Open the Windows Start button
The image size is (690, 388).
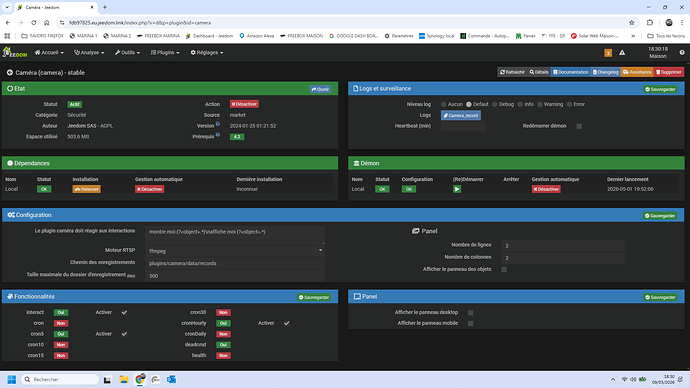(12, 379)
